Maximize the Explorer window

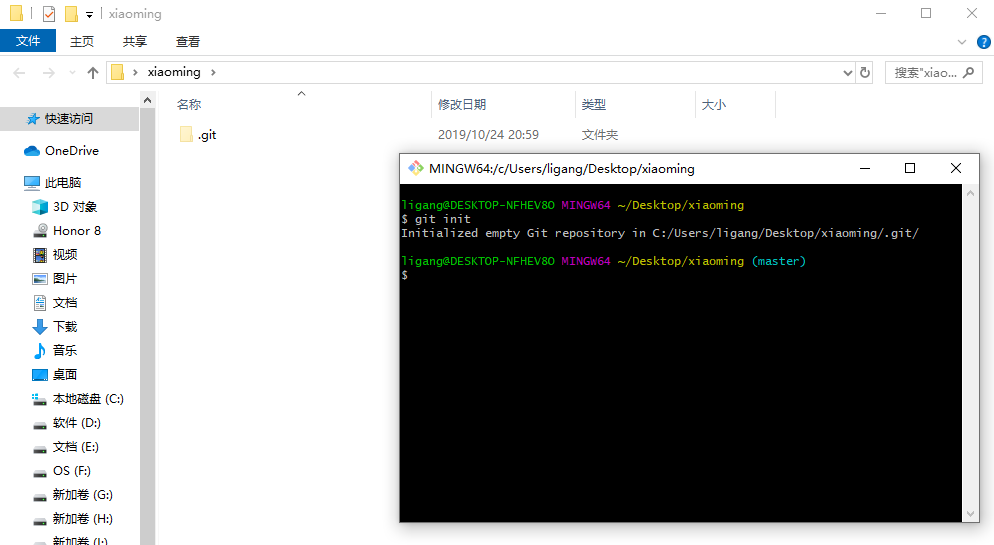pos(926,13)
